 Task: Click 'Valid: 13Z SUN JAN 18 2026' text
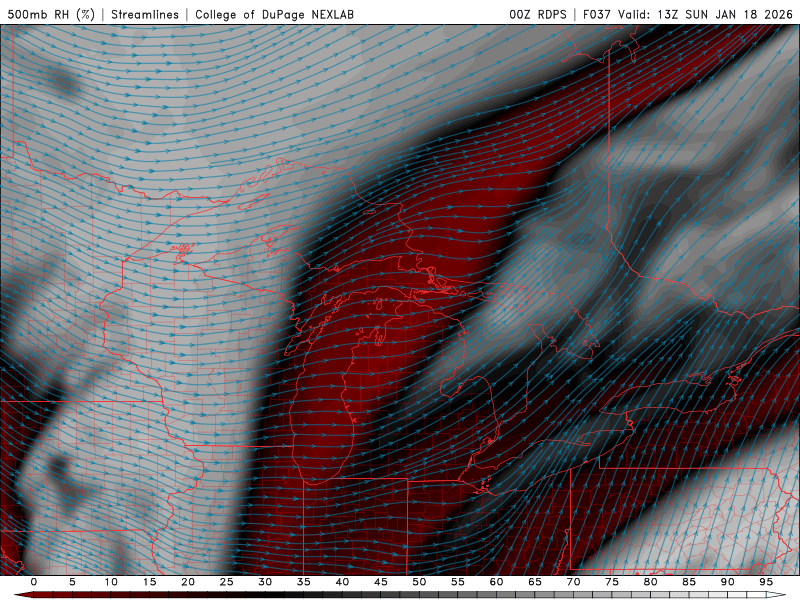click(706, 14)
